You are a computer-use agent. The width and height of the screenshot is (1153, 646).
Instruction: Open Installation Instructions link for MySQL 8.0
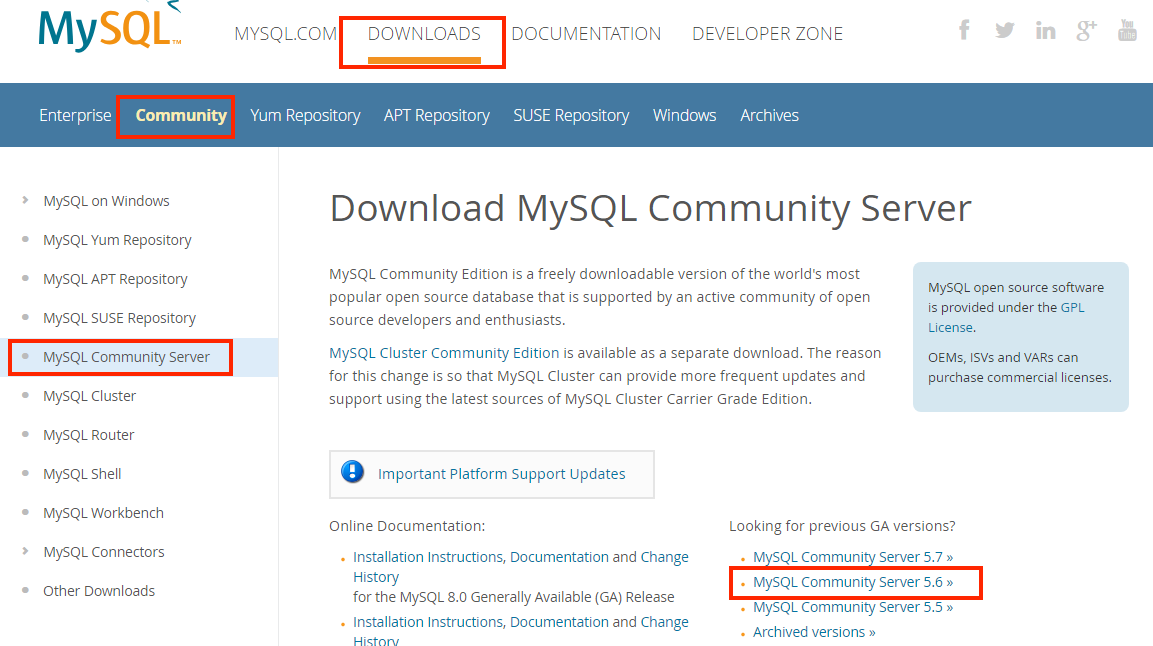click(428, 557)
